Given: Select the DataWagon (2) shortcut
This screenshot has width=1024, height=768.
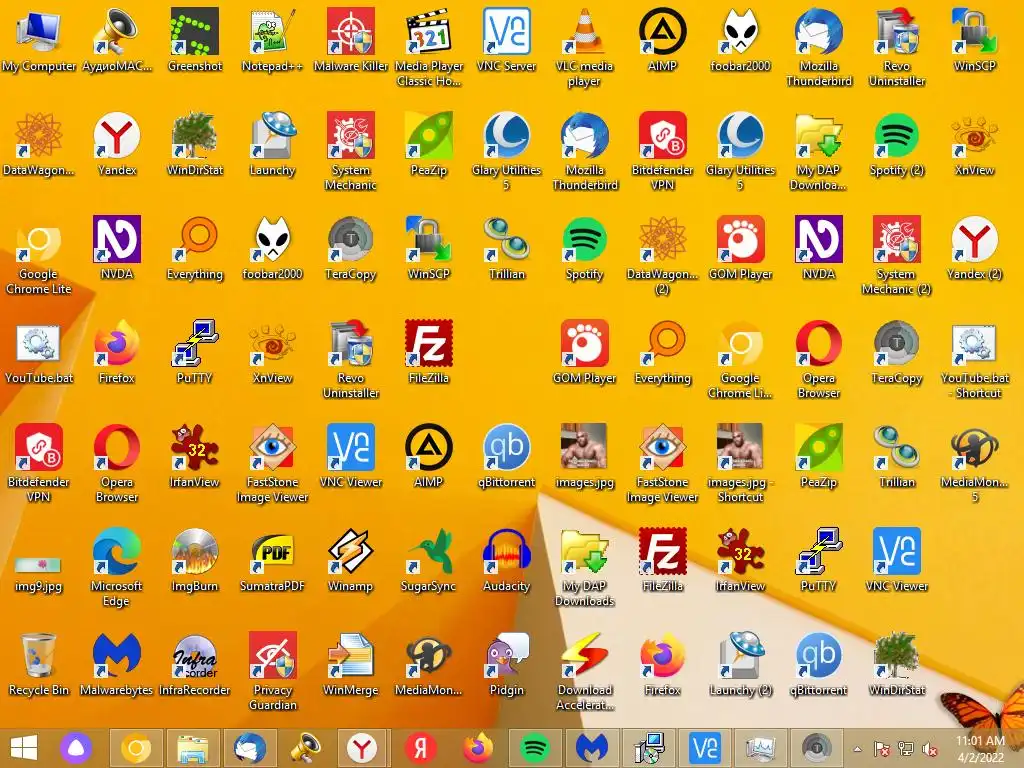Looking at the screenshot, I should [x=662, y=256].
